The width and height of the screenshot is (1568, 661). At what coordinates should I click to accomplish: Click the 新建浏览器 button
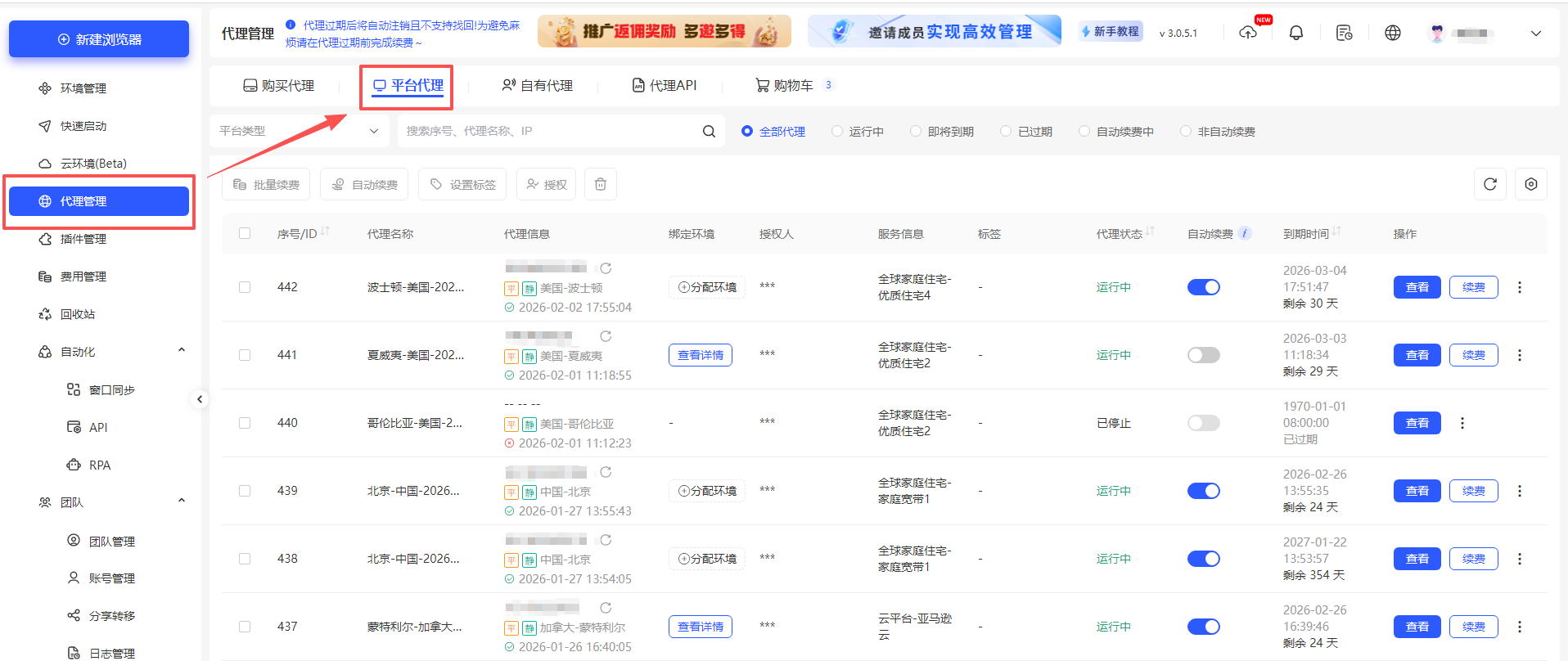coord(99,39)
